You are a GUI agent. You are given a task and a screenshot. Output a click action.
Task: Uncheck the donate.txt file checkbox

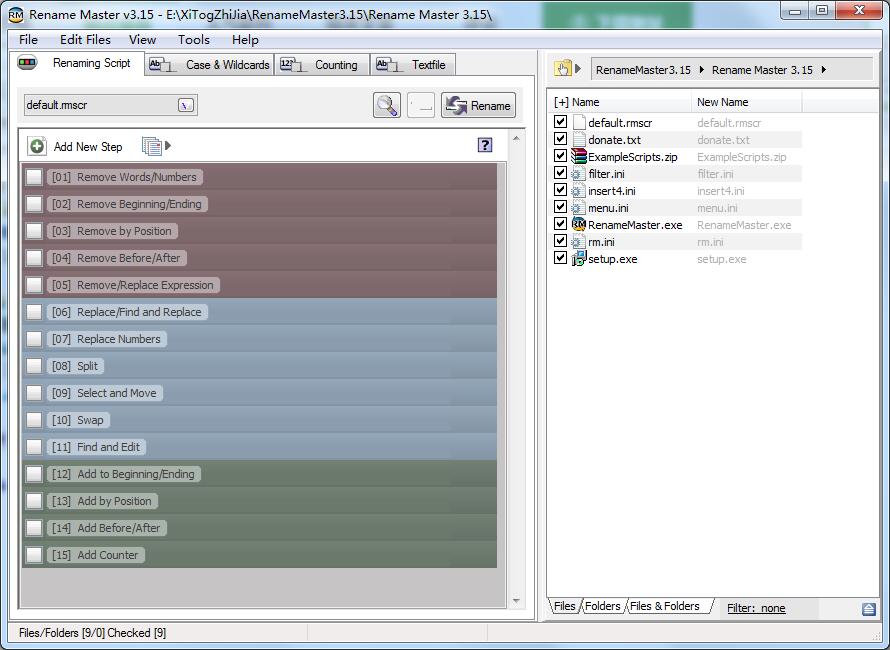[560, 139]
